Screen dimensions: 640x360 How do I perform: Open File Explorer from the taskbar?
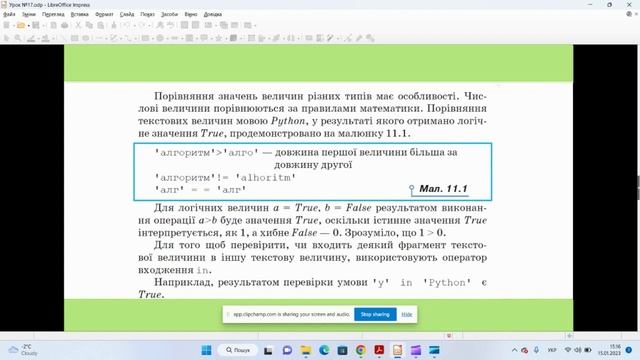click(x=305, y=350)
